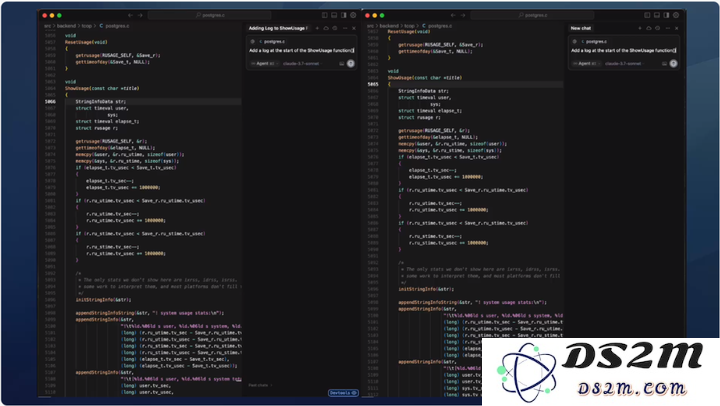Click the prompt text in the Adding Log chat input
The image size is (720, 406).
pos(302,51)
